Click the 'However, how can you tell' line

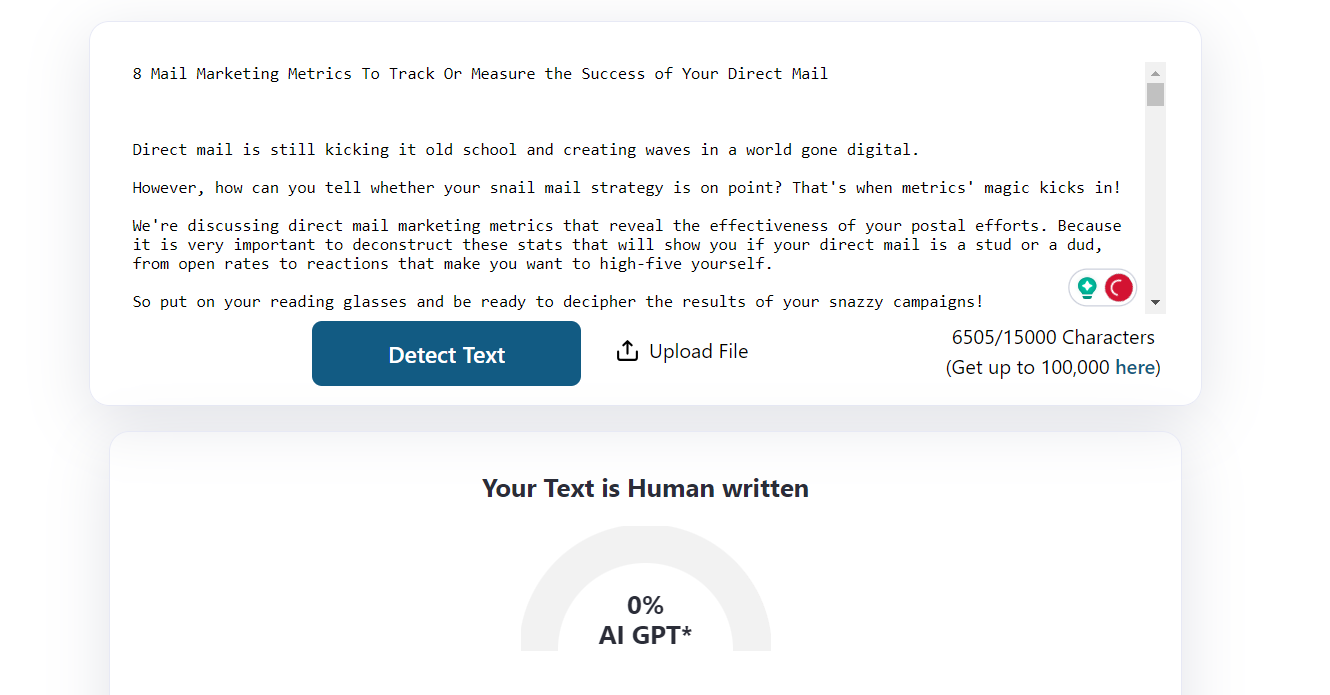click(x=626, y=187)
